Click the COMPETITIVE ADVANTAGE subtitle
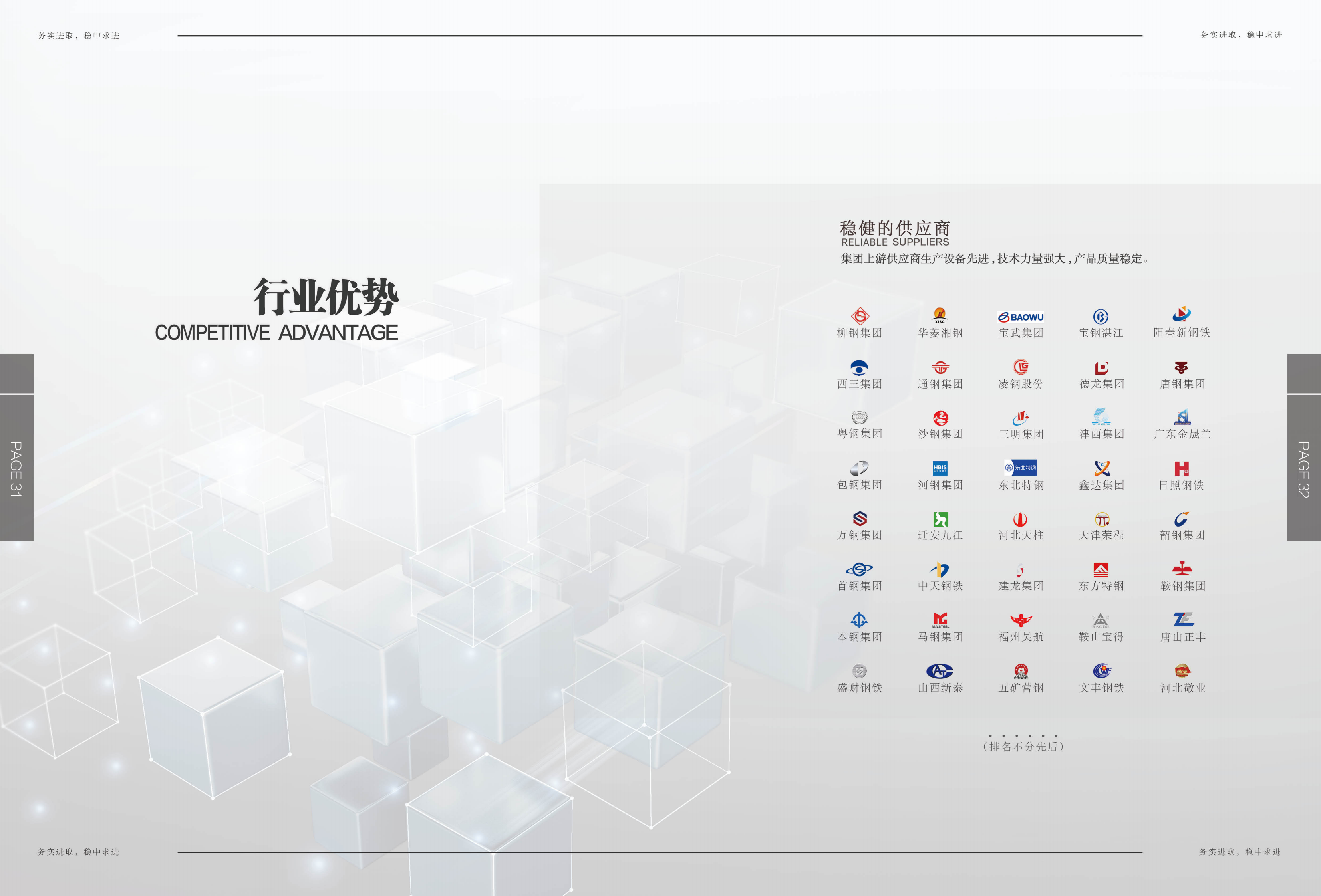The width and height of the screenshot is (1321, 896). [276, 333]
